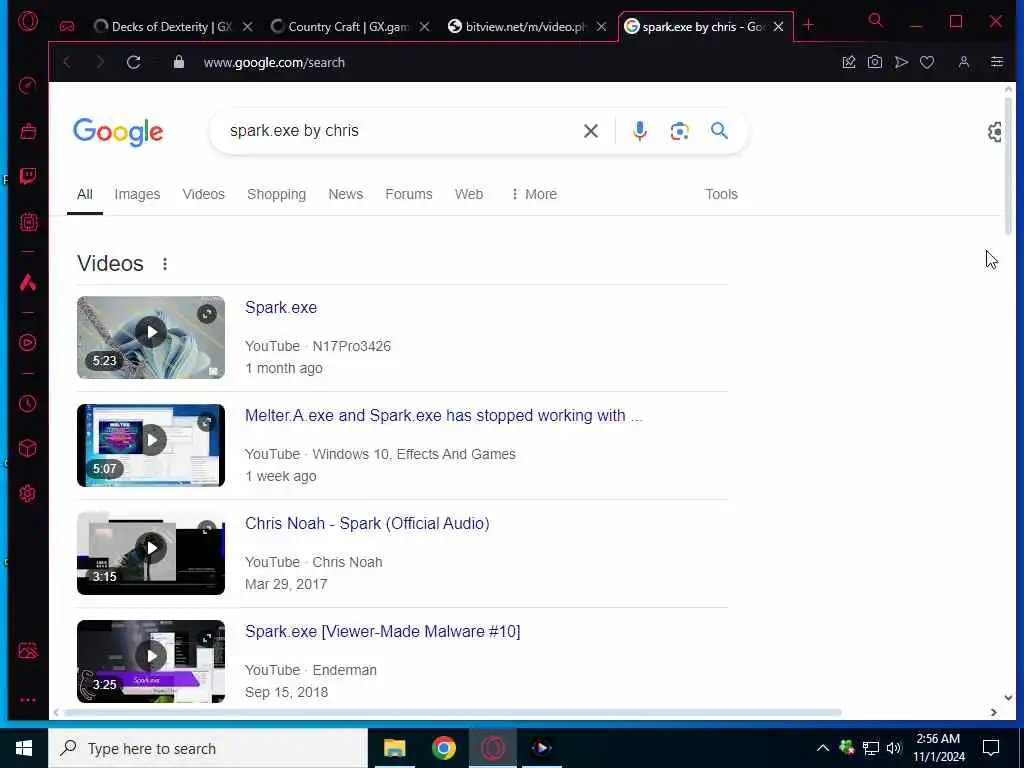Play the 5:23 Spark.exe thumbnail
The image size is (1024, 768).
pos(151,338)
